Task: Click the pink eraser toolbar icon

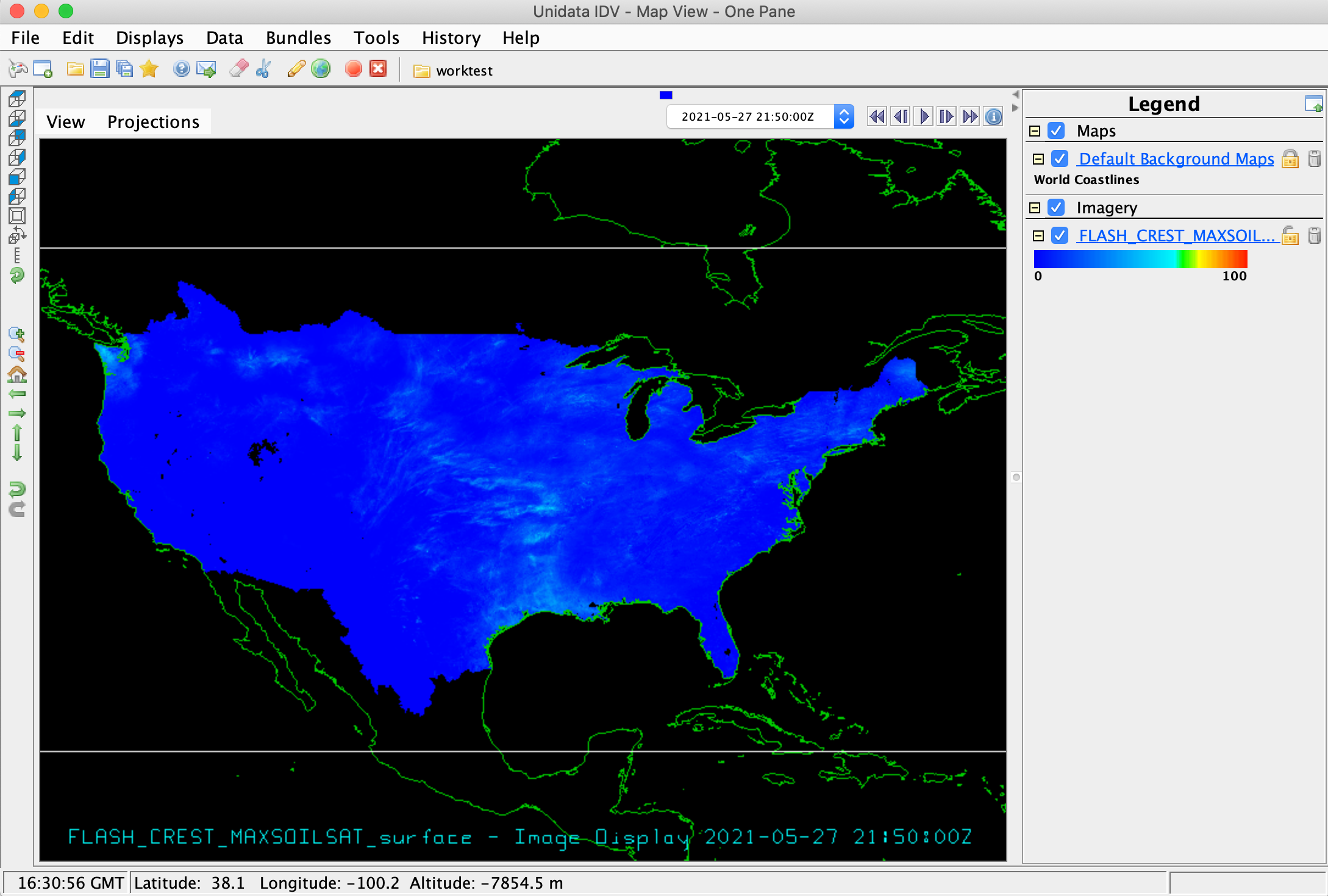Action: (x=238, y=69)
